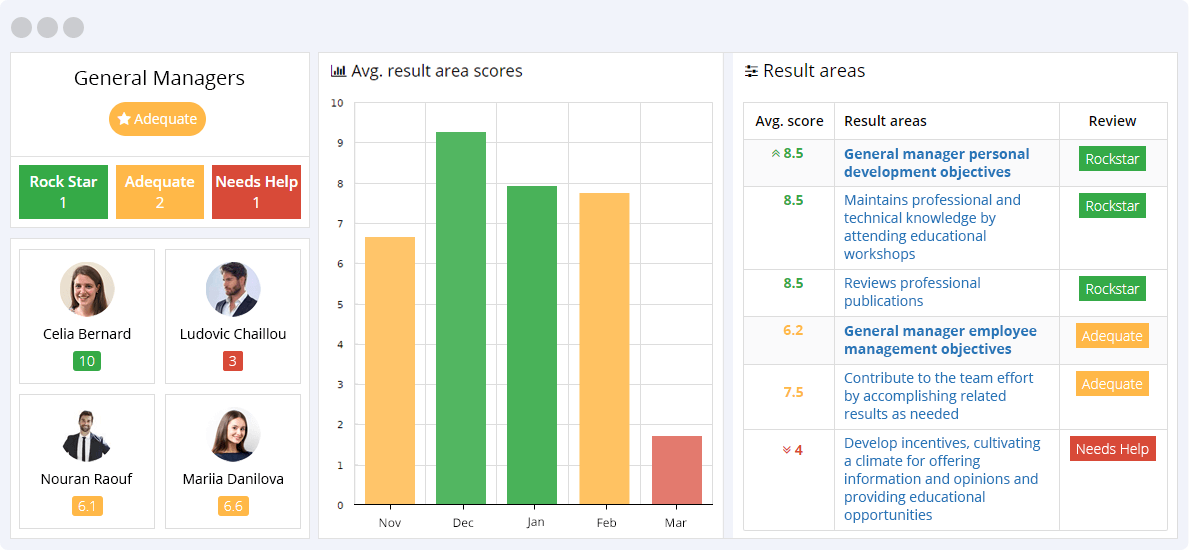1189x550 pixels.
Task: Open the Reviews professional publications link
Action: click(x=912, y=292)
